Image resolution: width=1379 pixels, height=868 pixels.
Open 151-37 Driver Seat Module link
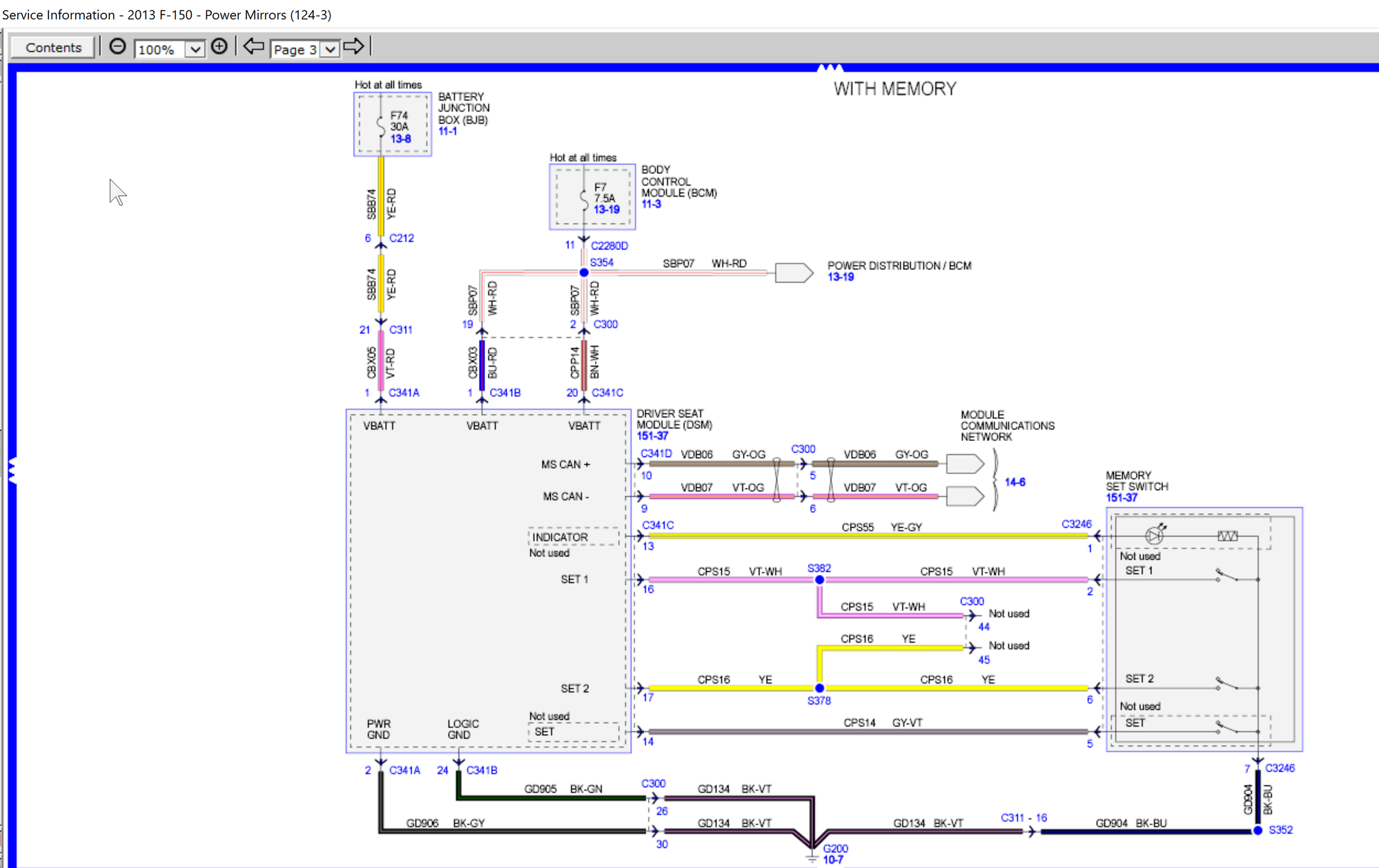point(652,436)
